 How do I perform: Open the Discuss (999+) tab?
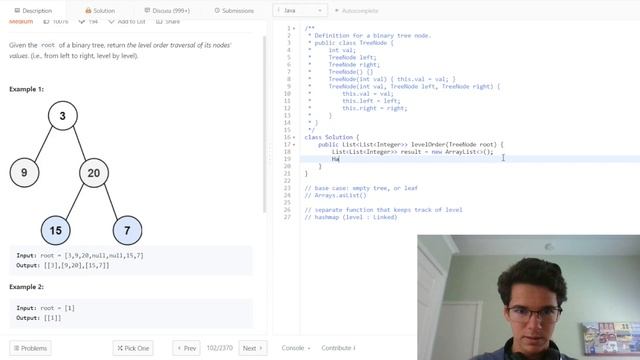[x=167, y=11]
